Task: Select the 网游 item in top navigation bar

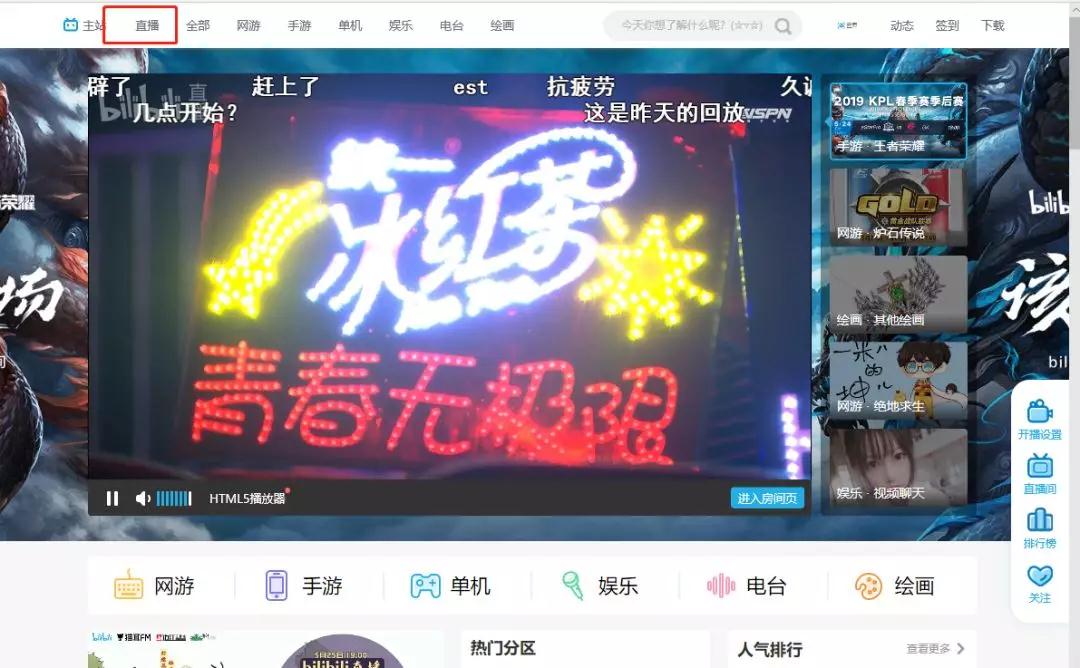Action: 249,25
